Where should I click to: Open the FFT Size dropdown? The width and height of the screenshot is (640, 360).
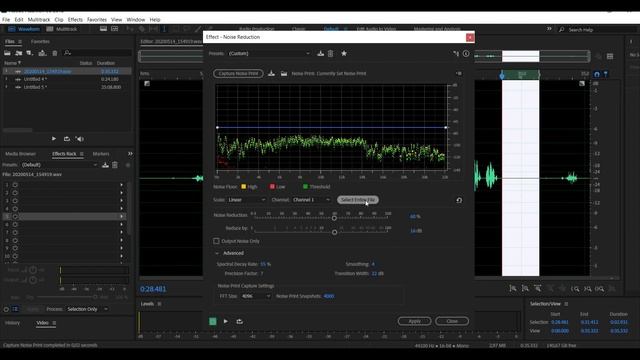pyautogui.click(x=256, y=296)
